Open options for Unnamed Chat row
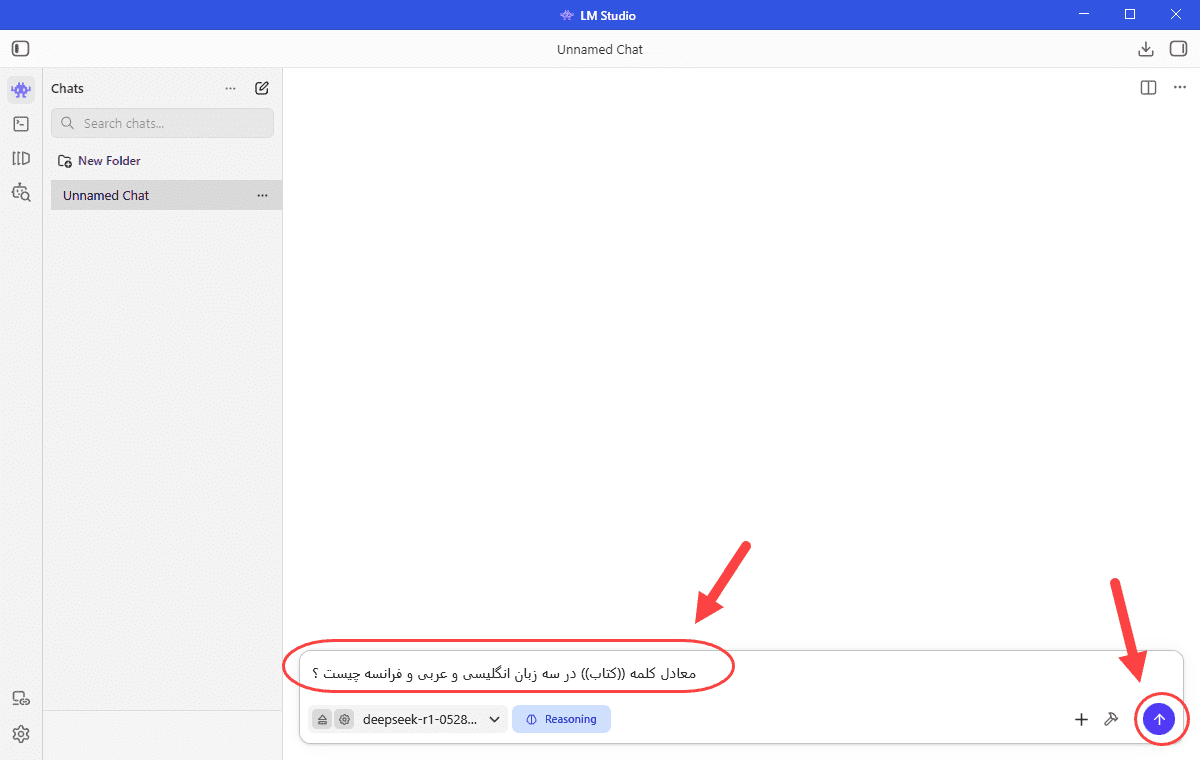This screenshot has height=760, width=1200. point(263,195)
